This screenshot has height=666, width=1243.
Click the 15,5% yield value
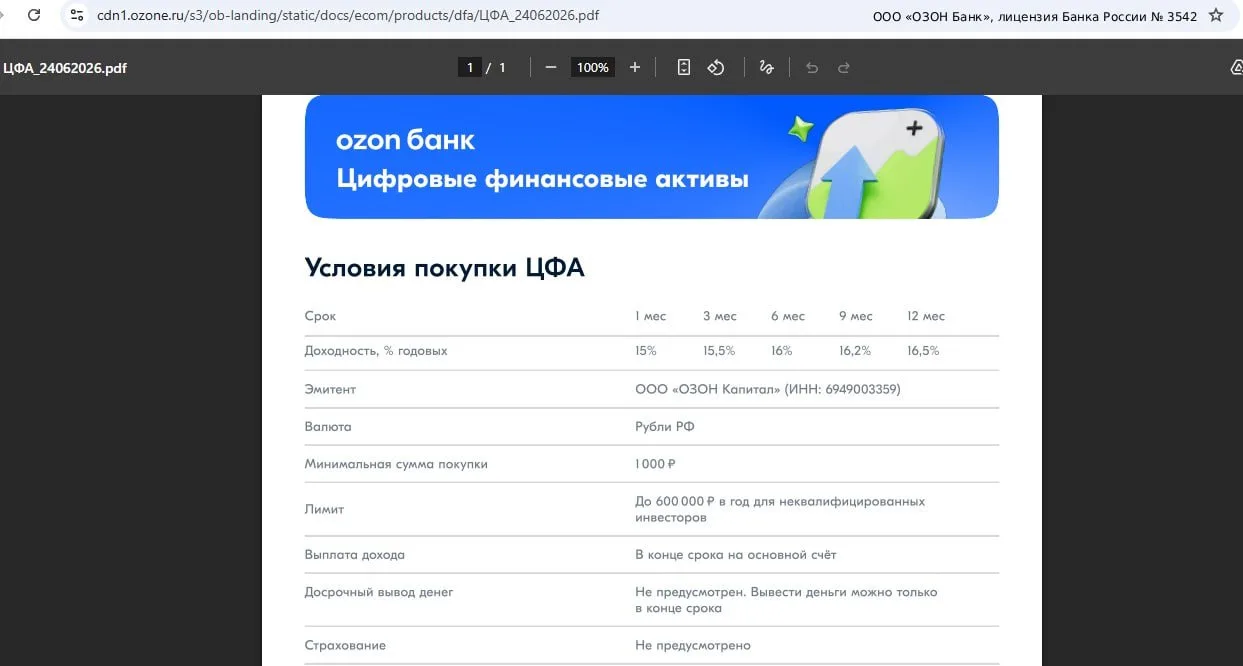coord(719,351)
